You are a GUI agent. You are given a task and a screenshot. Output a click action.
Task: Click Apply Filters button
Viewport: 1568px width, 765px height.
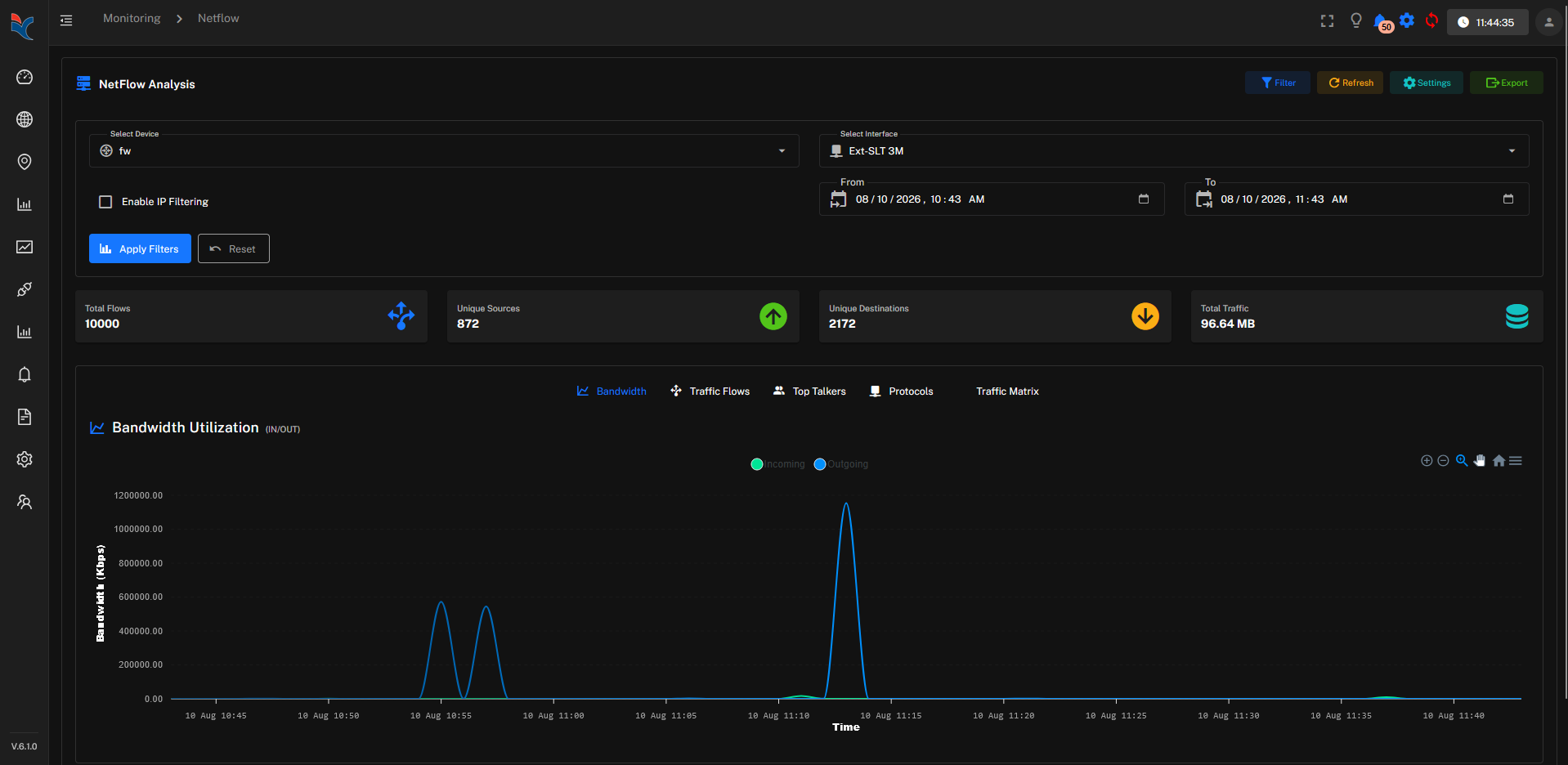tap(140, 248)
